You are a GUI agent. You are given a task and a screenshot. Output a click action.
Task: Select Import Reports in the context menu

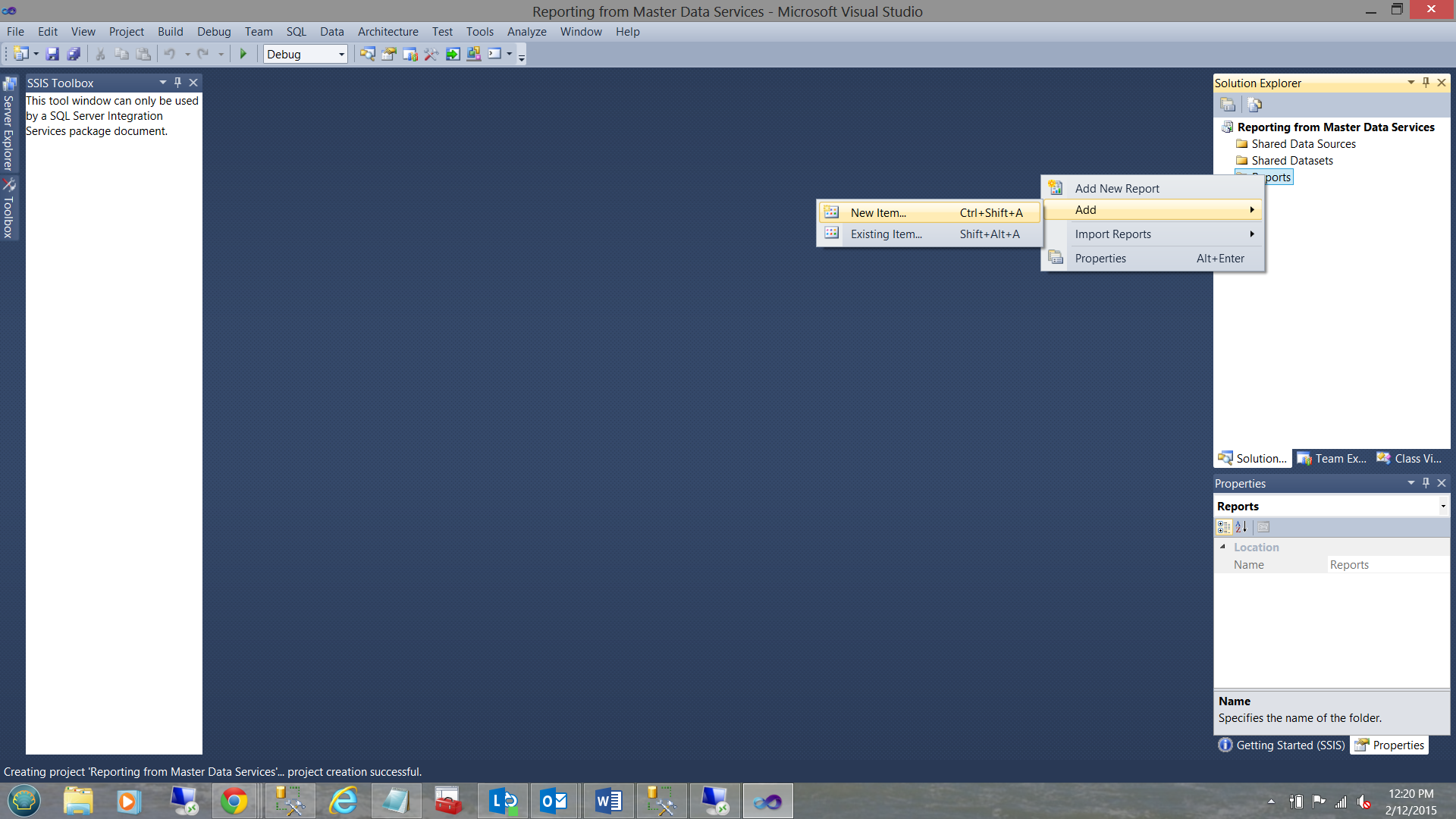tap(1112, 234)
